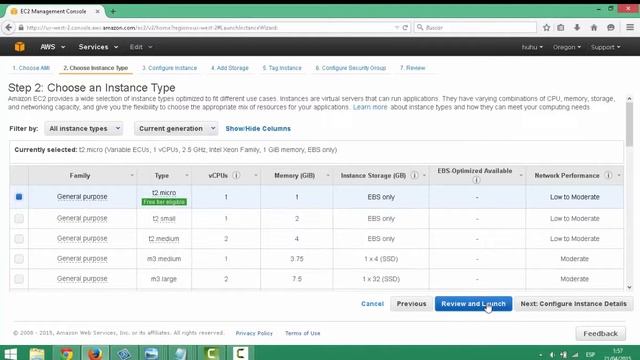Image resolution: width=640 pixels, height=360 pixels.
Task: Click the search magnifier icon in search box
Action: [x=420, y=27]
